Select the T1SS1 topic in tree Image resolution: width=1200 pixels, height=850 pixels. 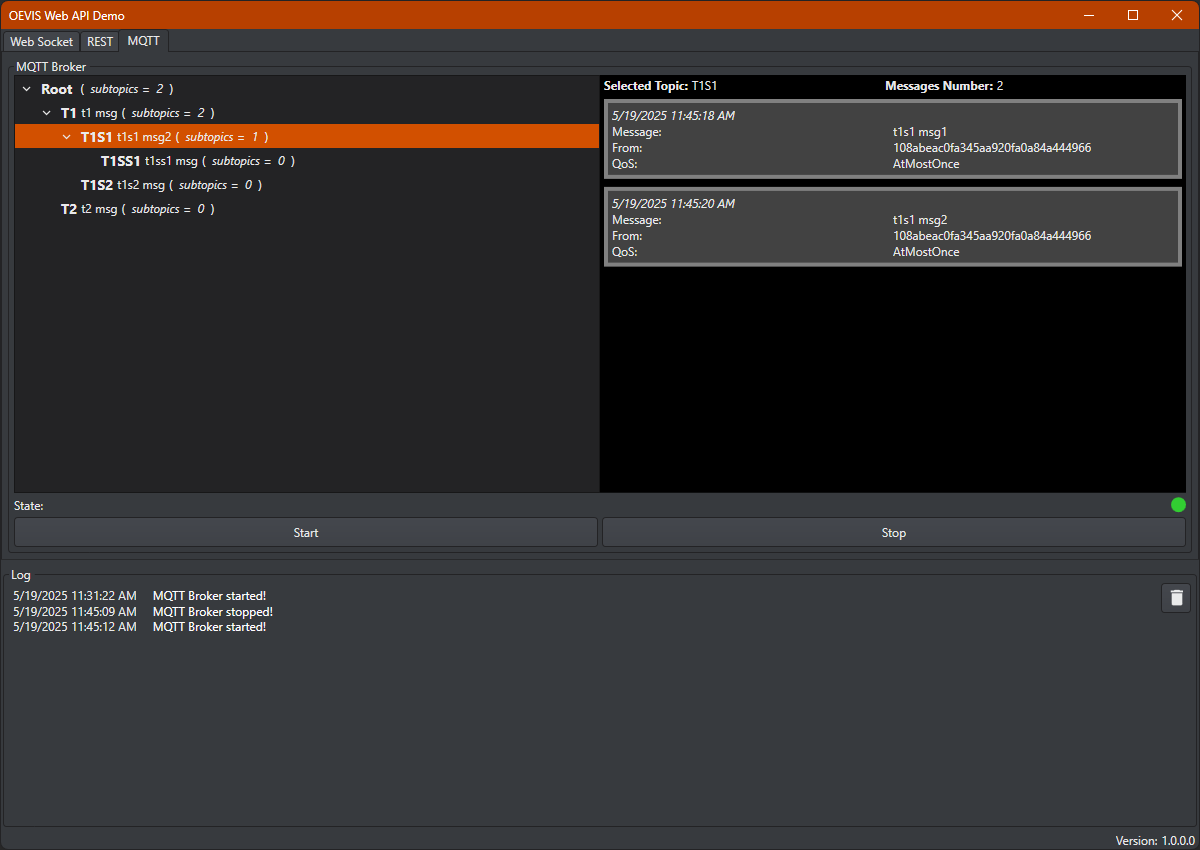click(120, 161)
